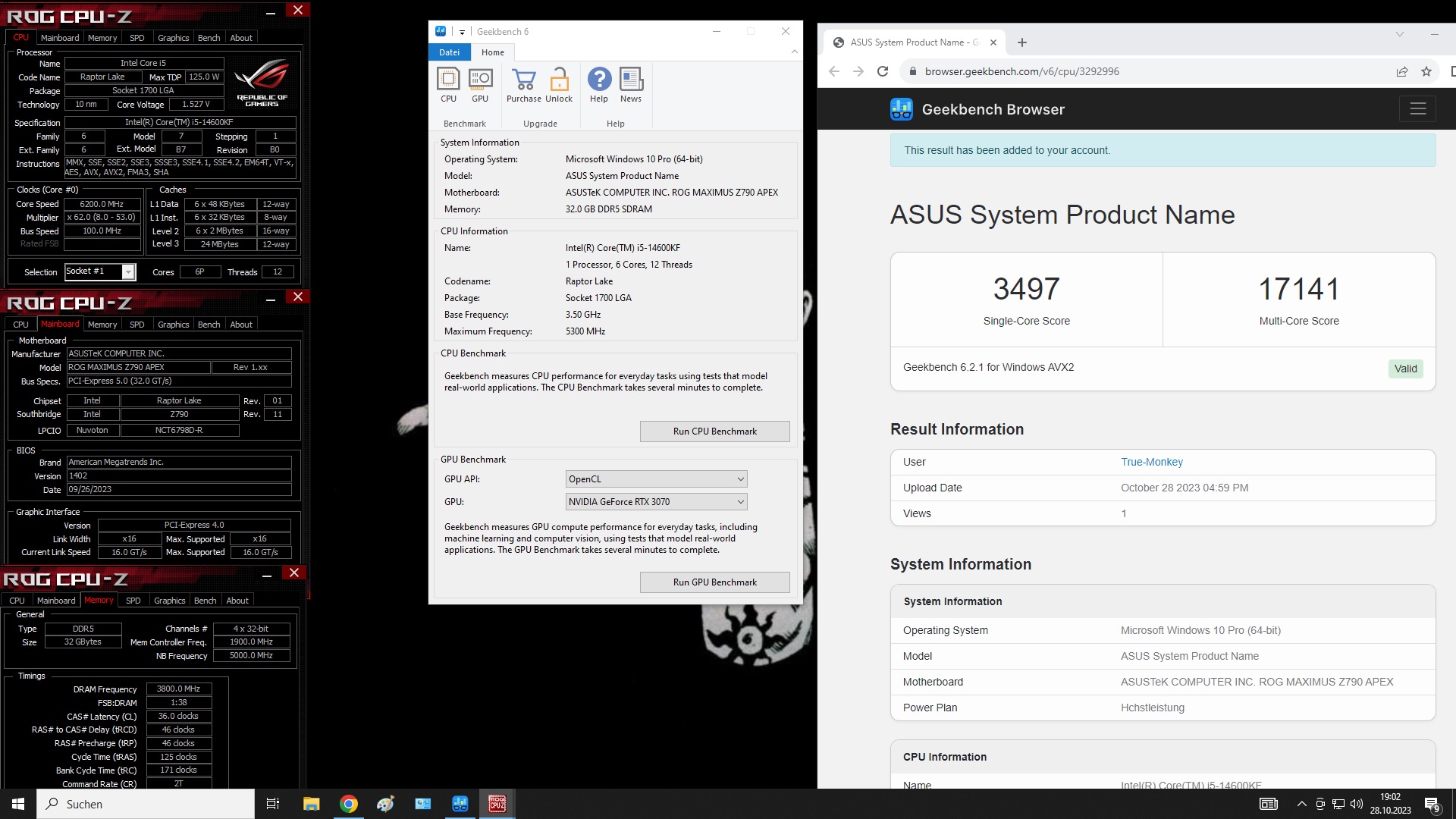Open the GPU API dropdown showing OpenCL
Image resolution: width=1456 pixels, height=819 pixels.
(657, 479)
